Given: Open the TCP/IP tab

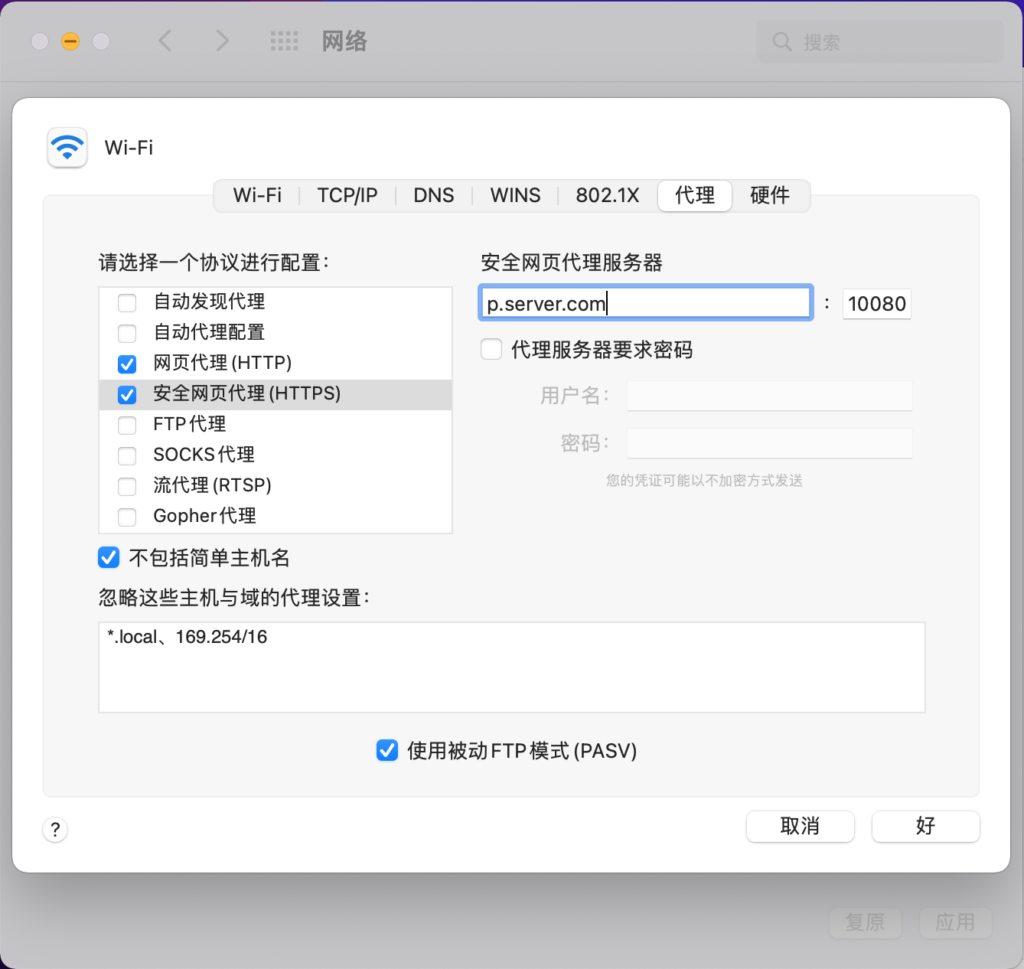Looking at the screenshot, I should [x=347, y=195].
